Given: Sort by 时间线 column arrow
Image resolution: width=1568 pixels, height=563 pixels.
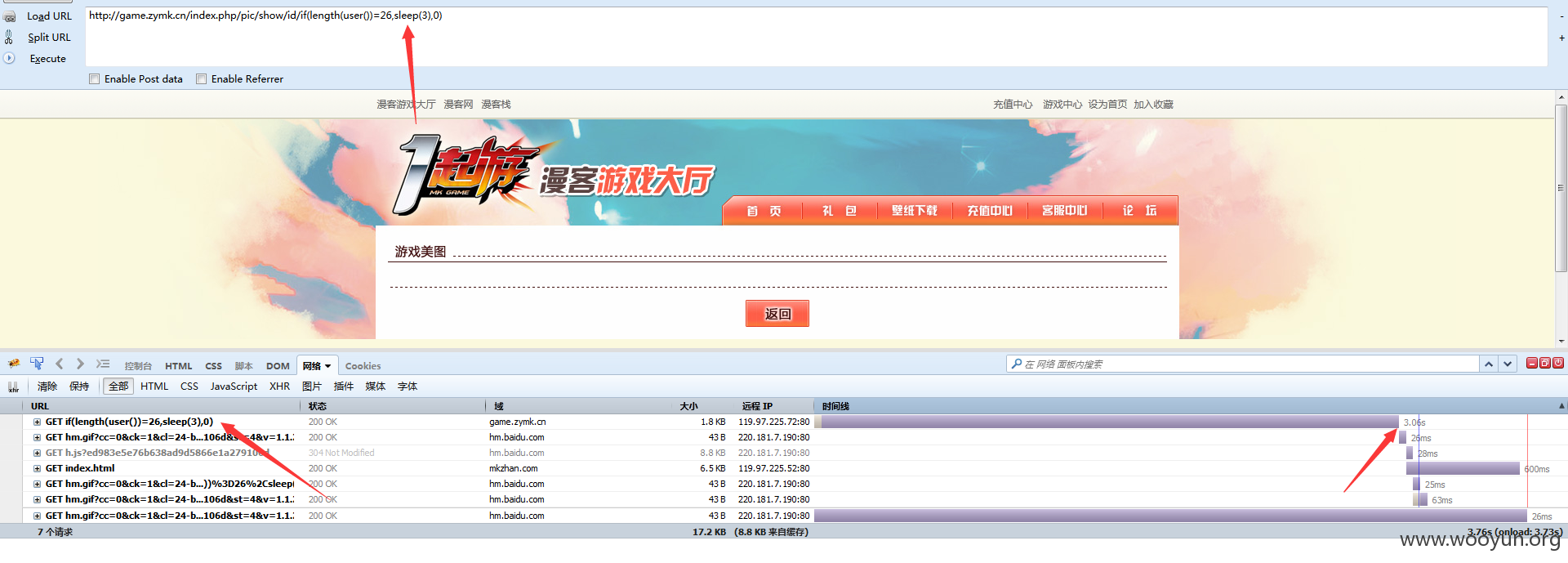Looking at the screenshot, I should click(x=1561, y=406).
